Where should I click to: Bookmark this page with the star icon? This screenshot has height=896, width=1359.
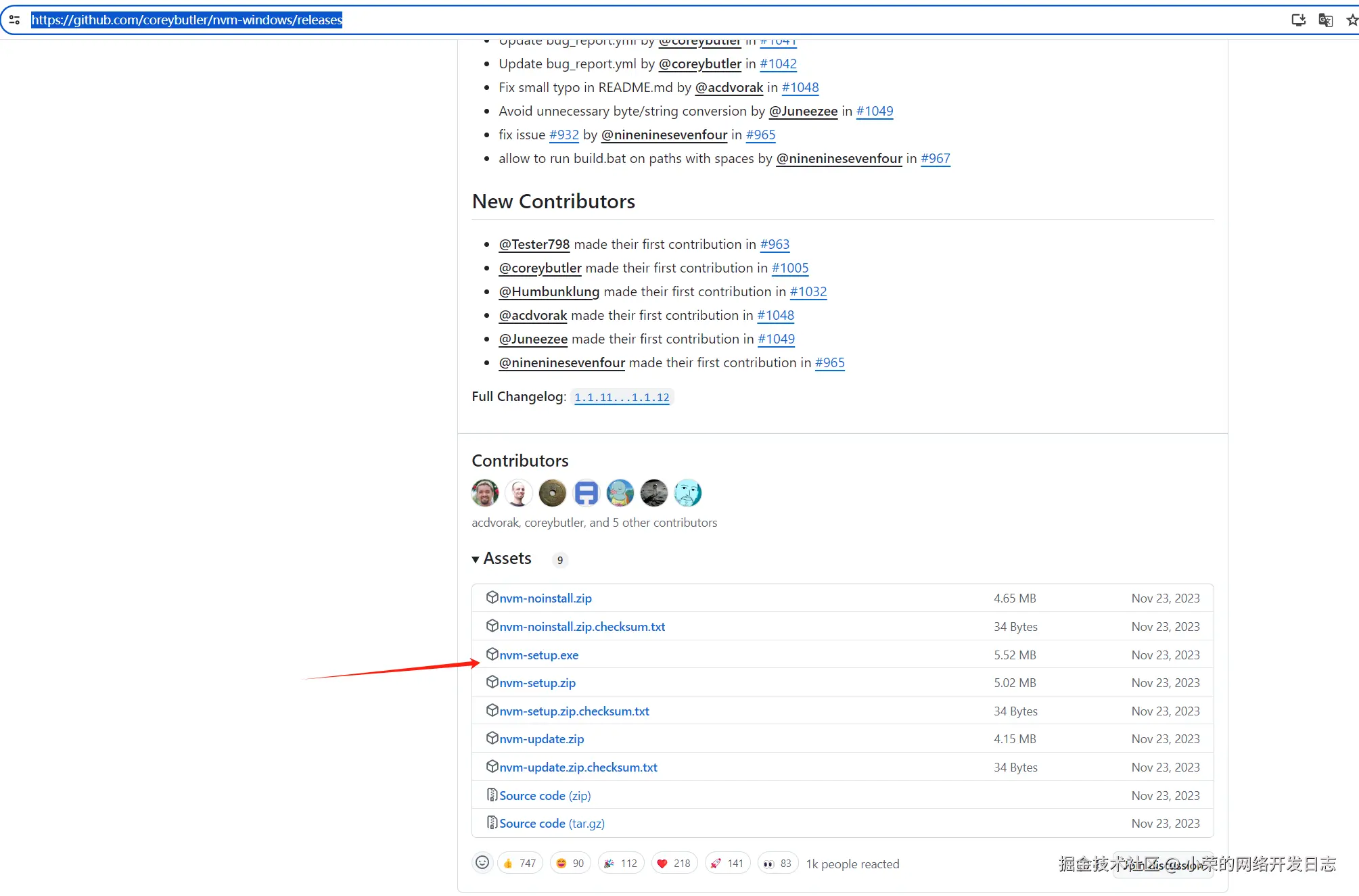1352,20
